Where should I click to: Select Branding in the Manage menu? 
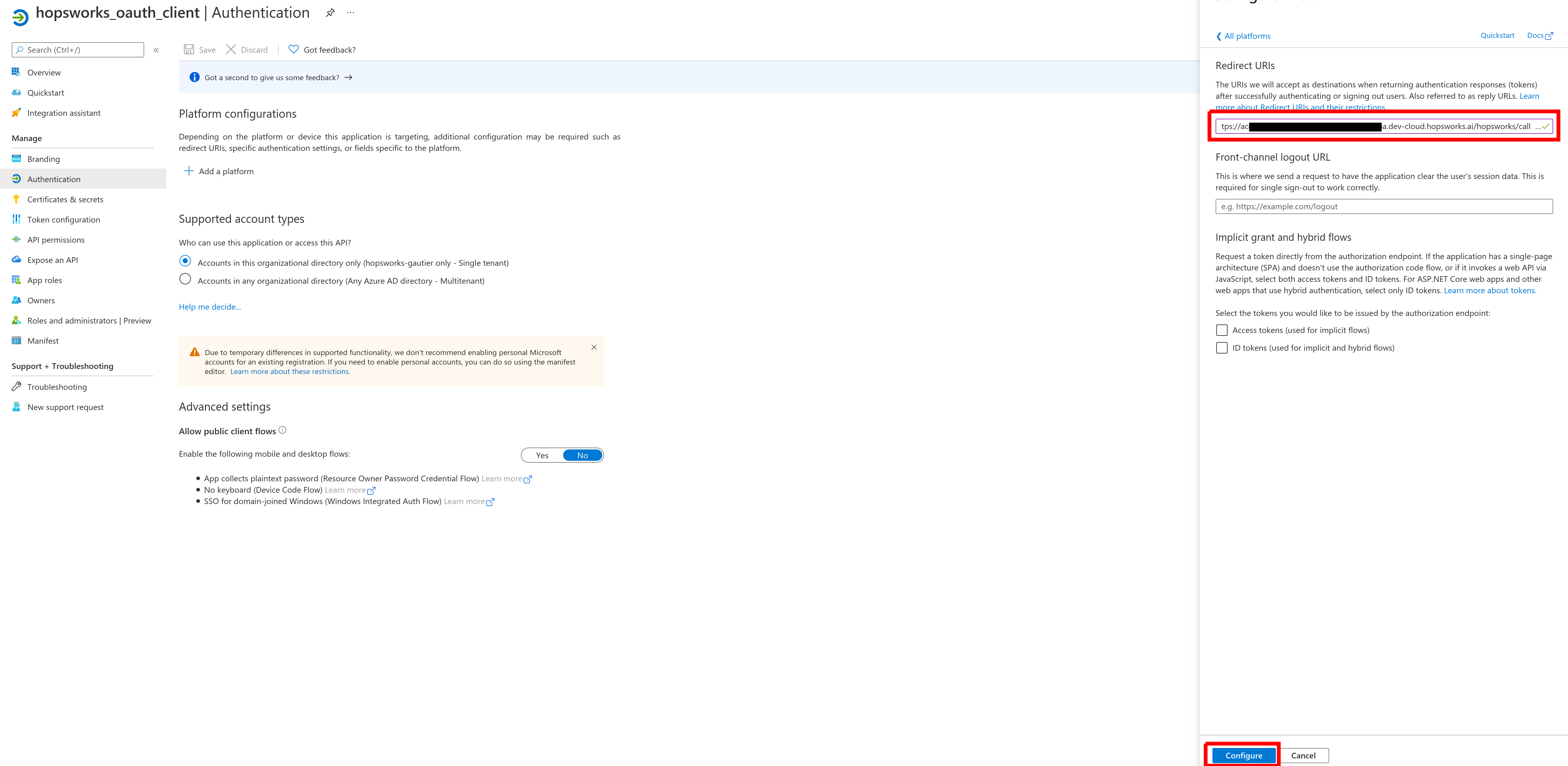click(44, 158)
